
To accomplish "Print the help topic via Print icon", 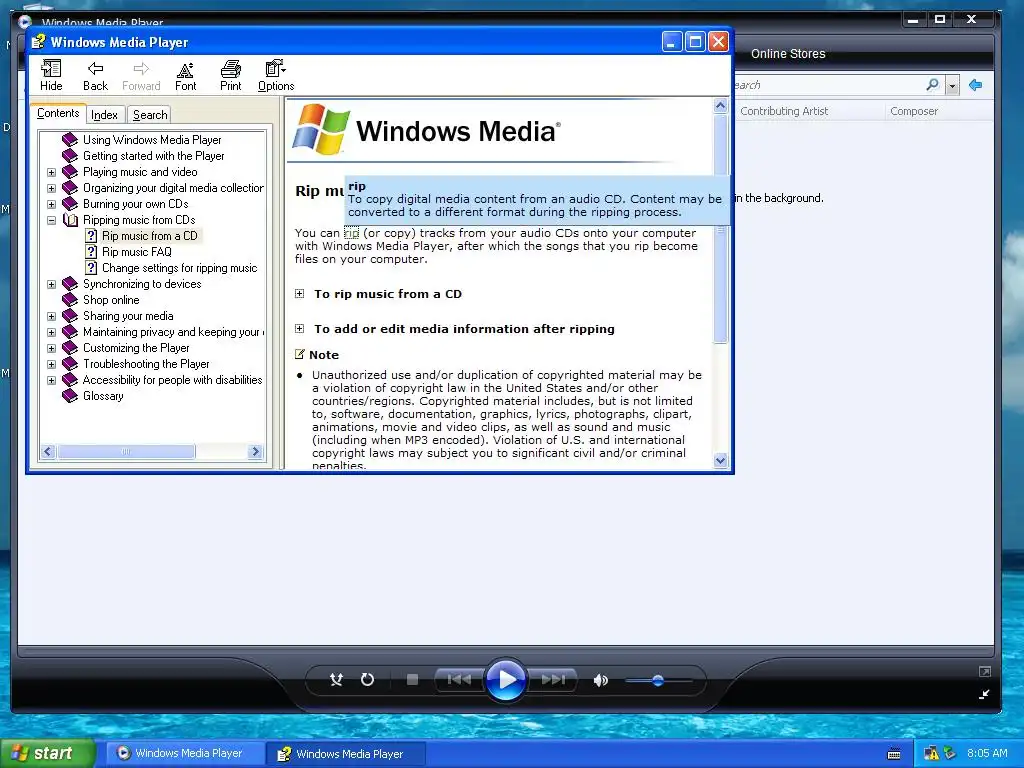I will point(231,74).
